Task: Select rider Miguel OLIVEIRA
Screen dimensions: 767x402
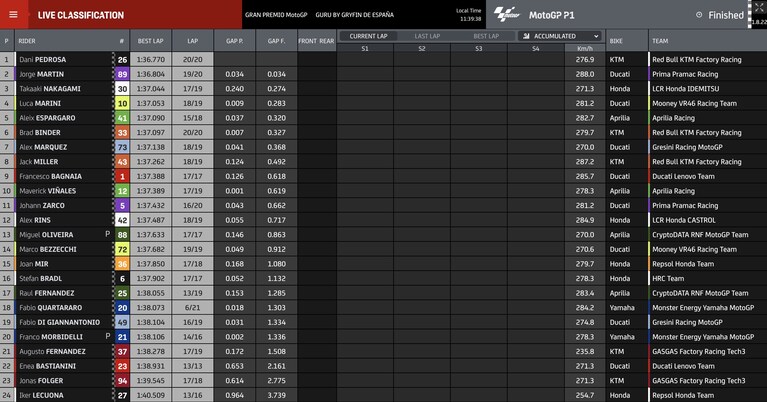Action: tap(46, 235)
